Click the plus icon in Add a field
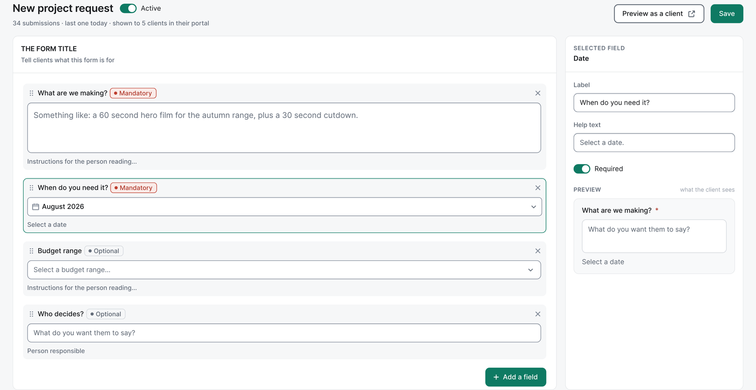The height and width of the screenshot is (390, 756). tap(496, 377)
